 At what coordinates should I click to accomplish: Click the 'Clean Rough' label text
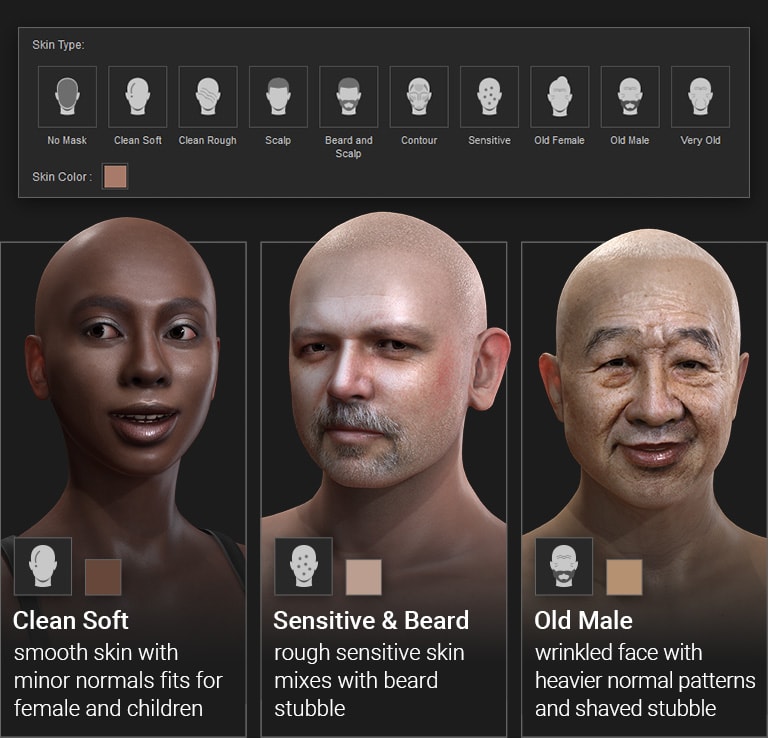(208, 140)
